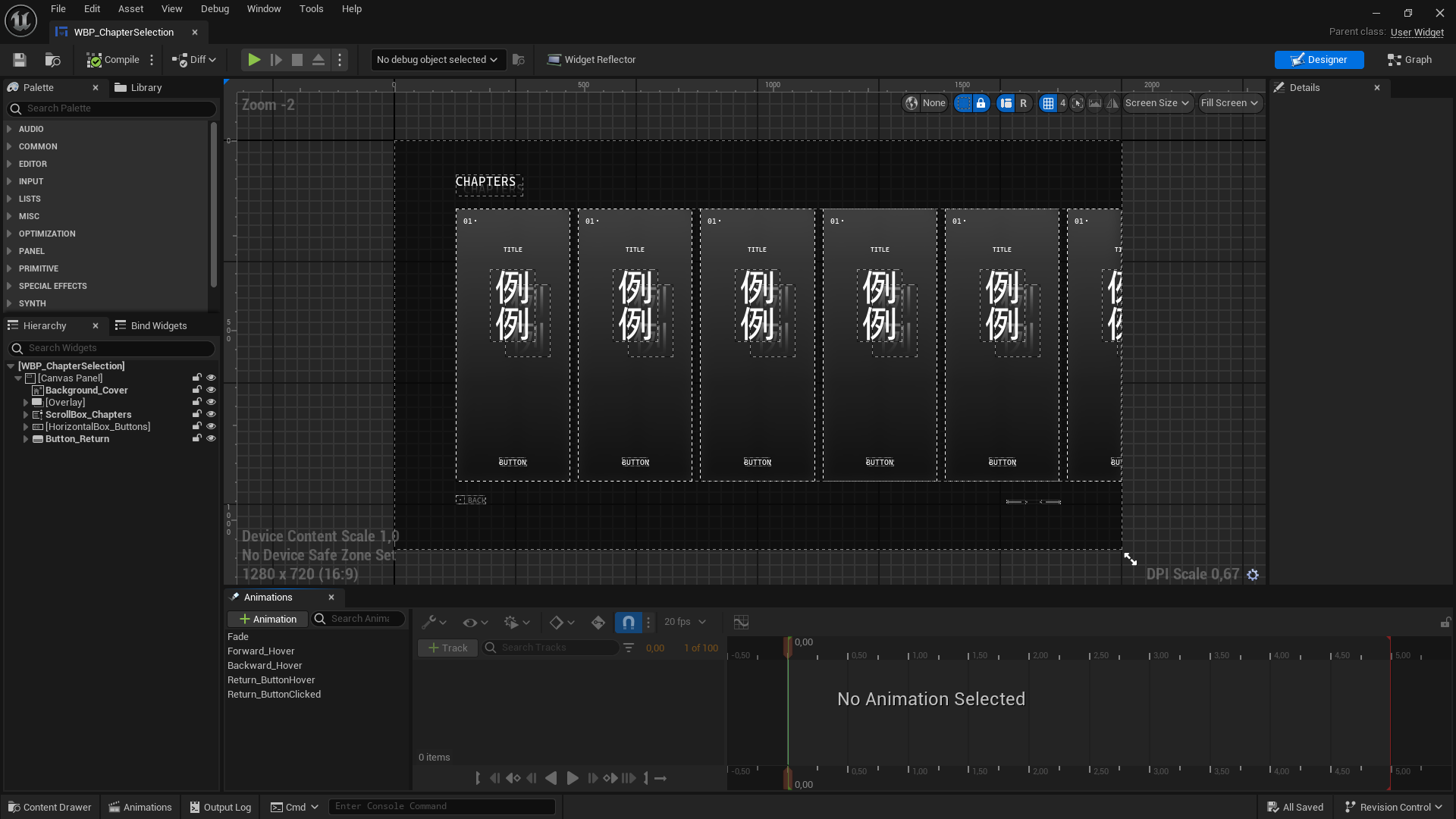Open the Screen Size dropdown

(x=1156, y=103)
